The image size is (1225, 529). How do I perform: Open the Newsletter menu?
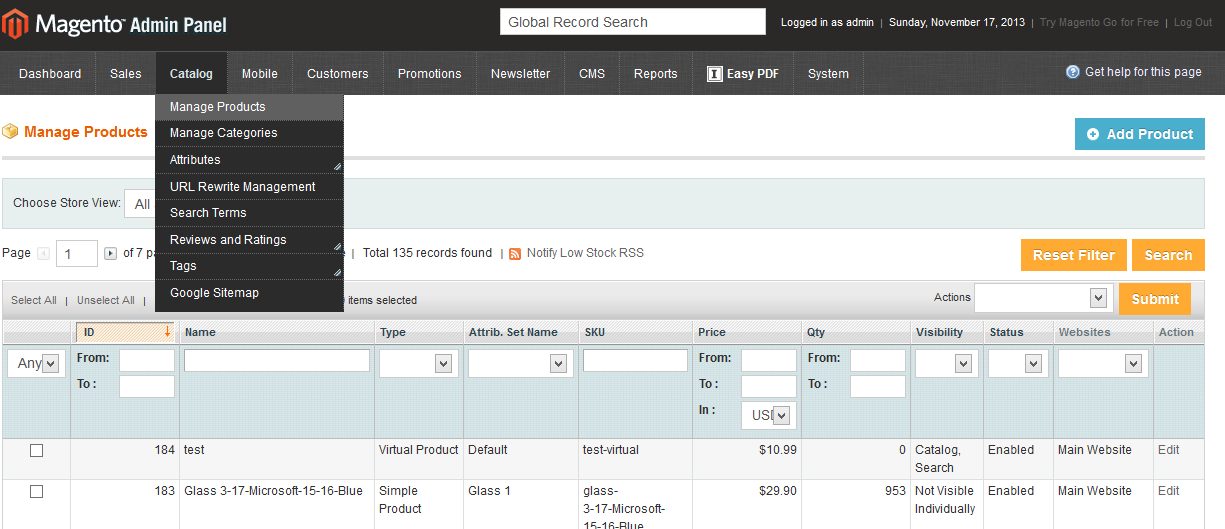(x=520, y=74)
